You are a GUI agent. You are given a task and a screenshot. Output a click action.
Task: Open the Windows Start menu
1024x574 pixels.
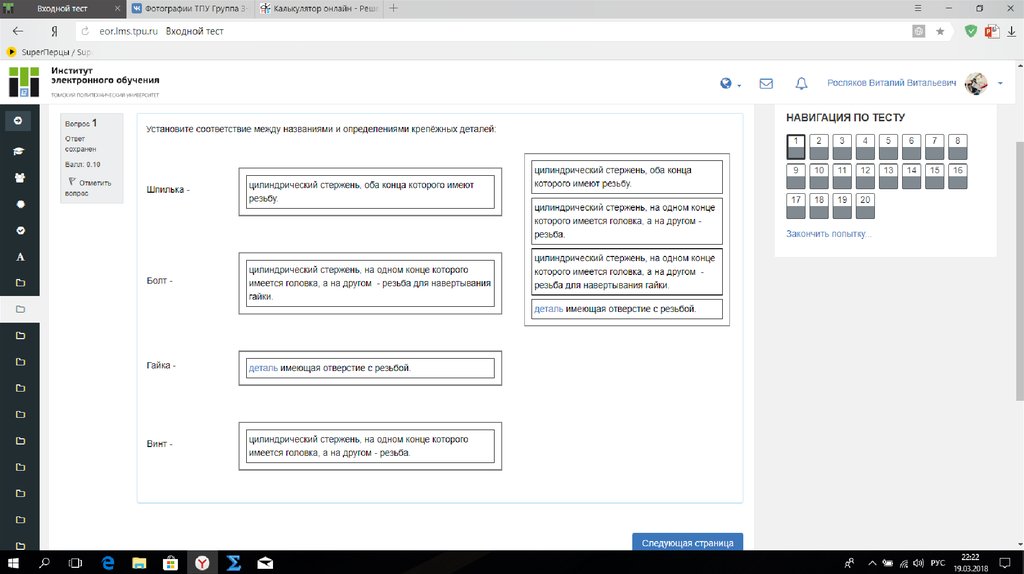click(12, 563)
